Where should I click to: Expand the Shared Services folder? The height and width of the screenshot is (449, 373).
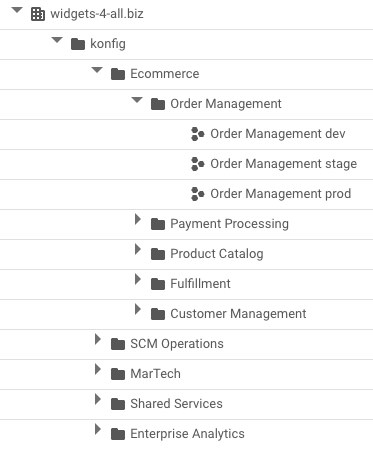(x=98, y=399)
